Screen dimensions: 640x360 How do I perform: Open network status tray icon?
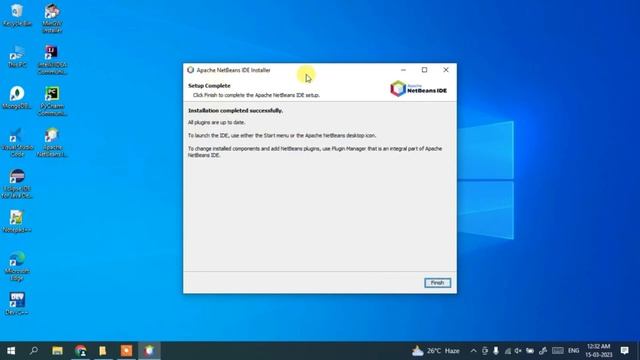pyautogui.click(x=507, y=351)
